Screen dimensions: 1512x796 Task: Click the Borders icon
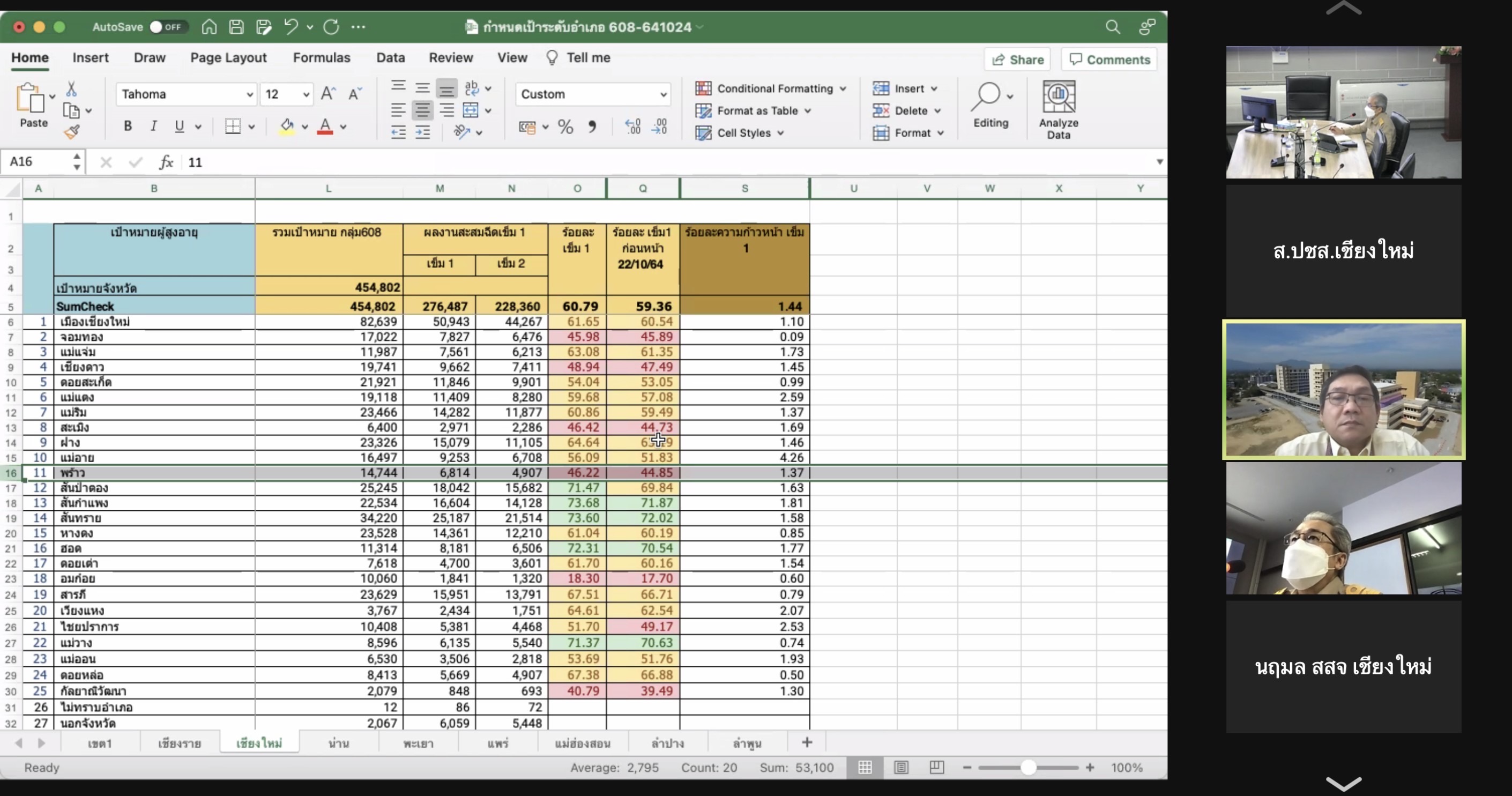click(x=233, y=126)
